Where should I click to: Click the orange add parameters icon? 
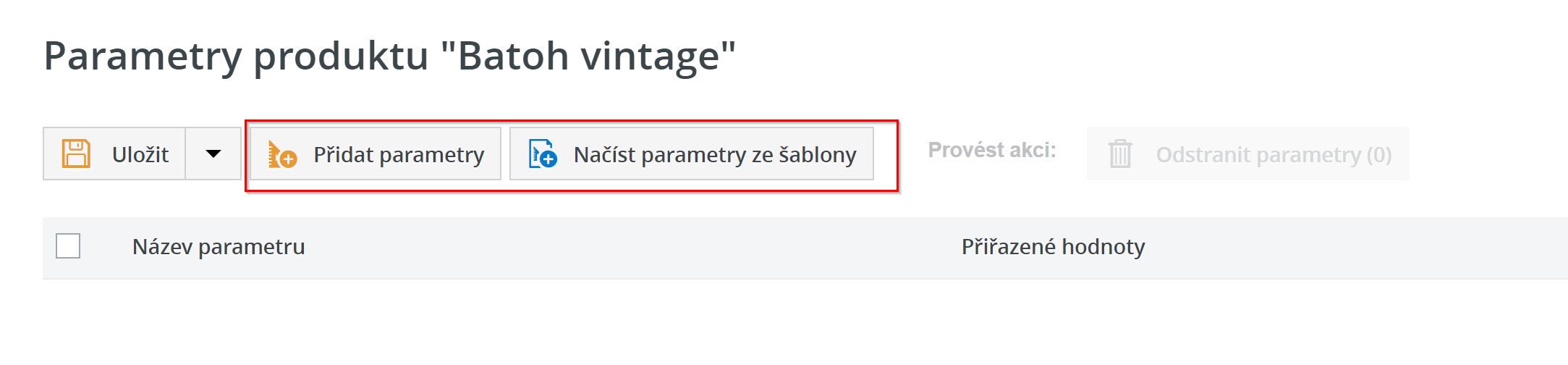coord(281,154)
